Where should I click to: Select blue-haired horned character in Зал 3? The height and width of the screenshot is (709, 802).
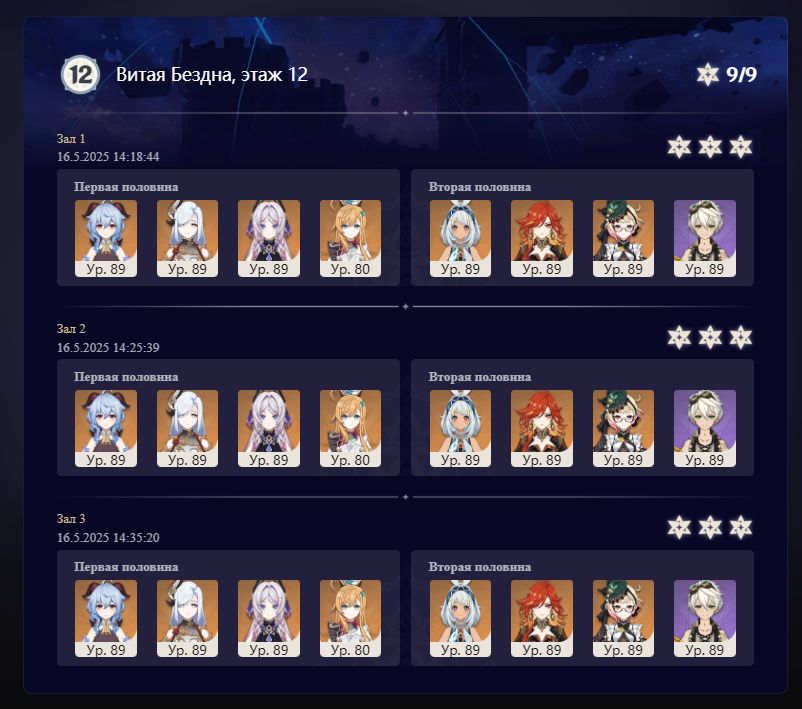coord(106,618)
